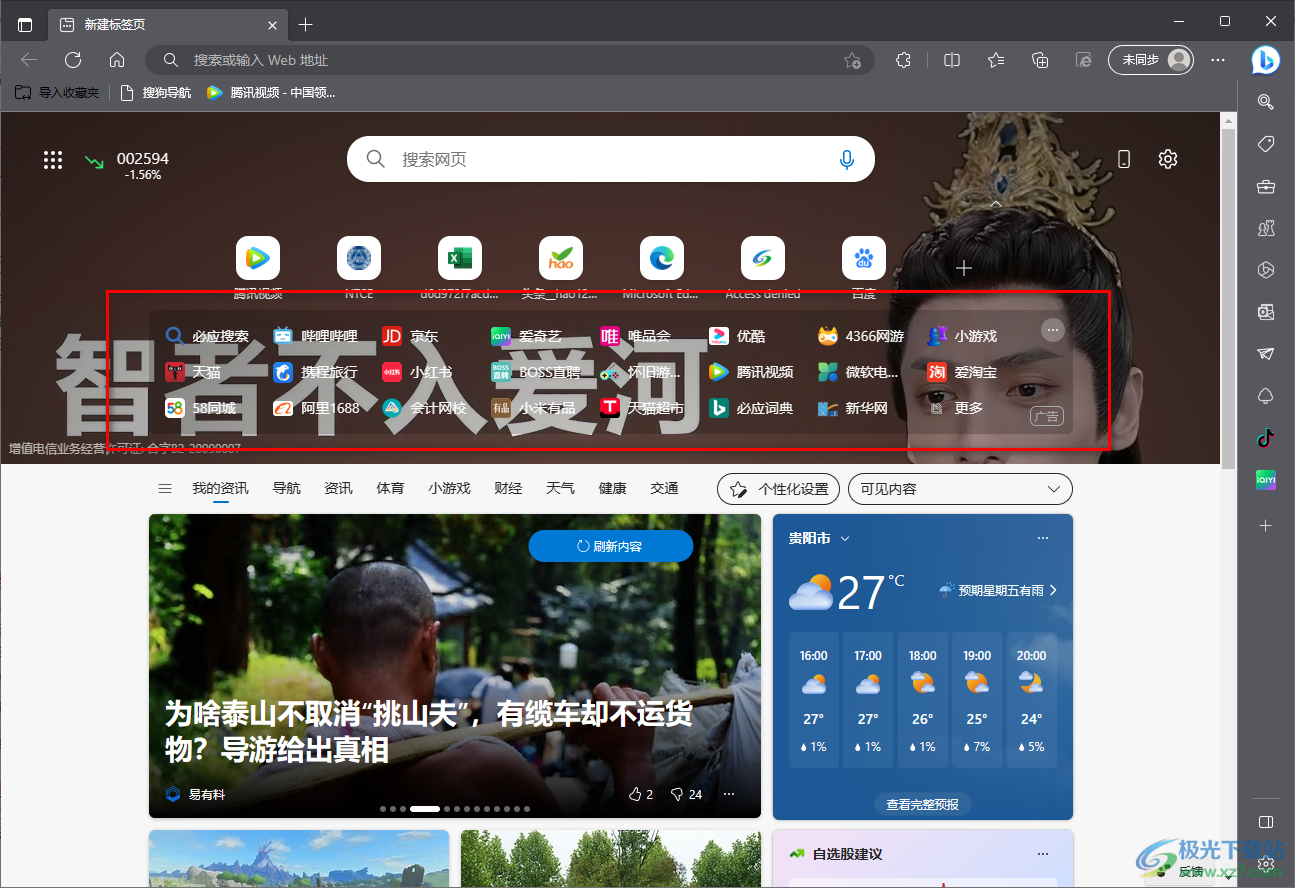This screenshot has width=1295, height=888.
Task: Open the browser Settings and more menu
Action: 1218,60
